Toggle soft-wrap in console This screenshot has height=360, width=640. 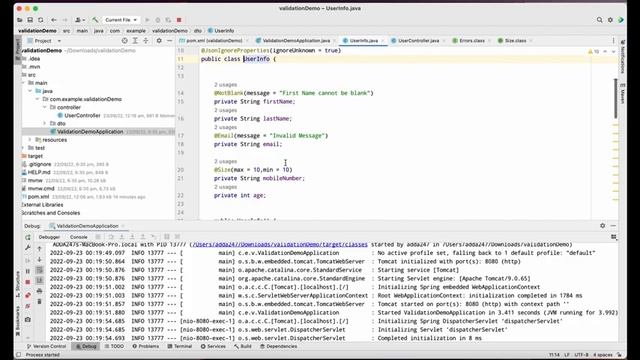coord(40,270)
